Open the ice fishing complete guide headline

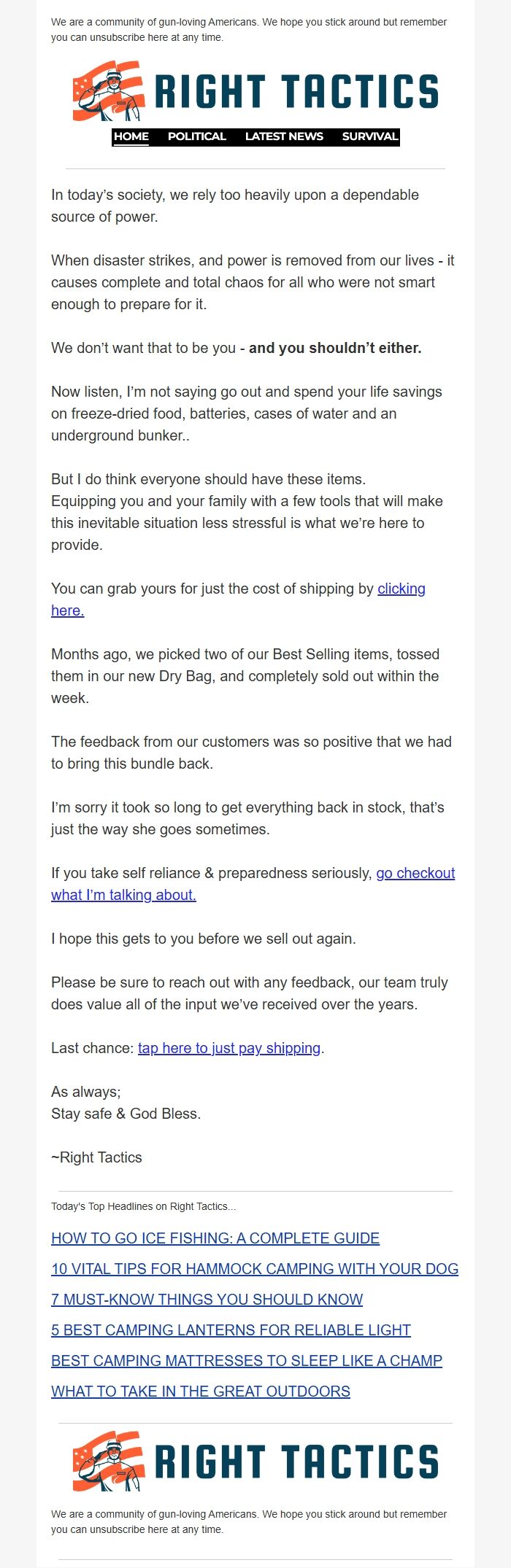pyautogui.click(x=215, y=1238)
